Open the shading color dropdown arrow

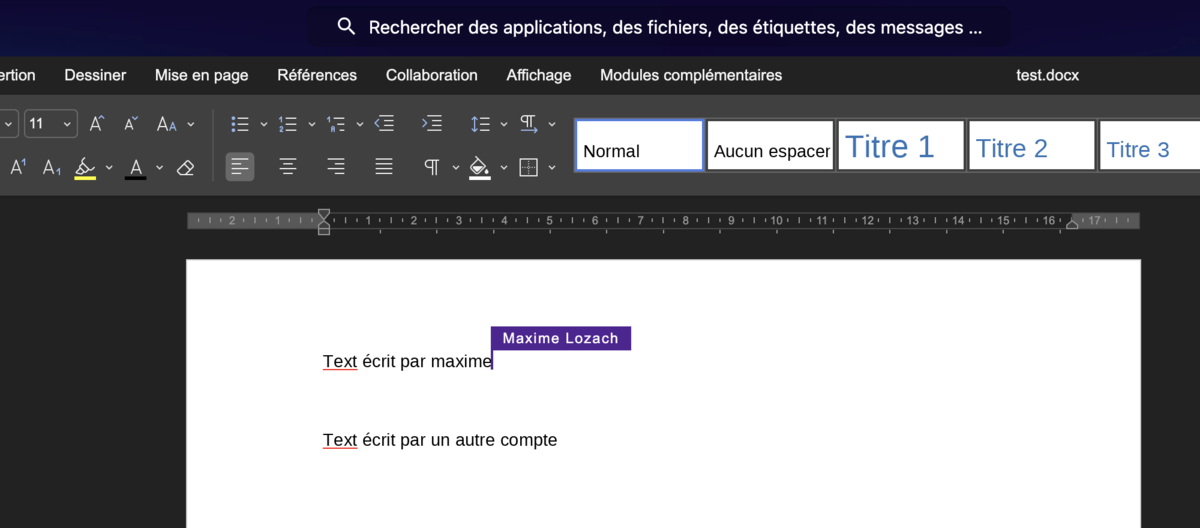tap(504, 168)
